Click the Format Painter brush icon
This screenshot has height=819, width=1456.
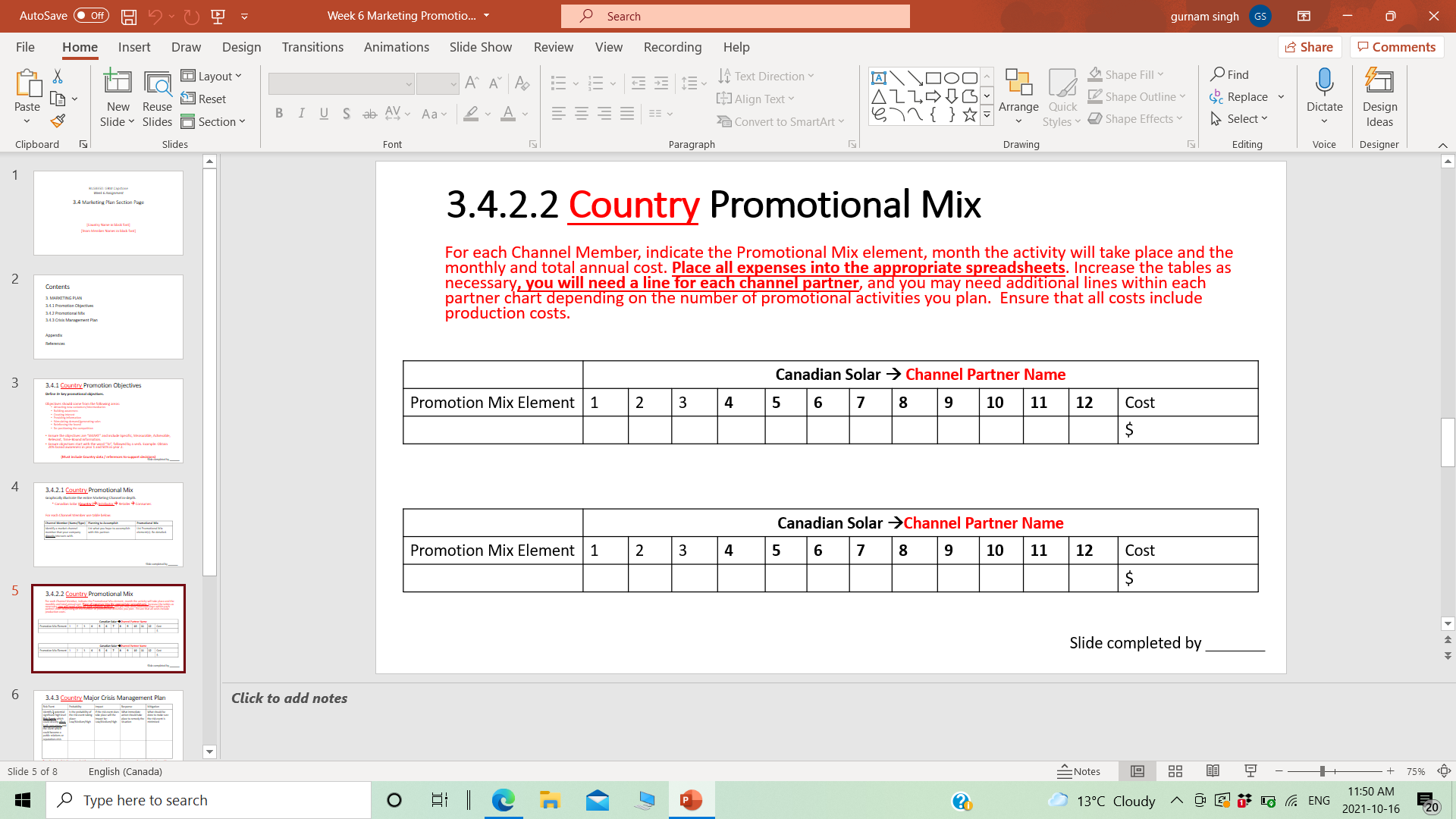click(58, 121)
